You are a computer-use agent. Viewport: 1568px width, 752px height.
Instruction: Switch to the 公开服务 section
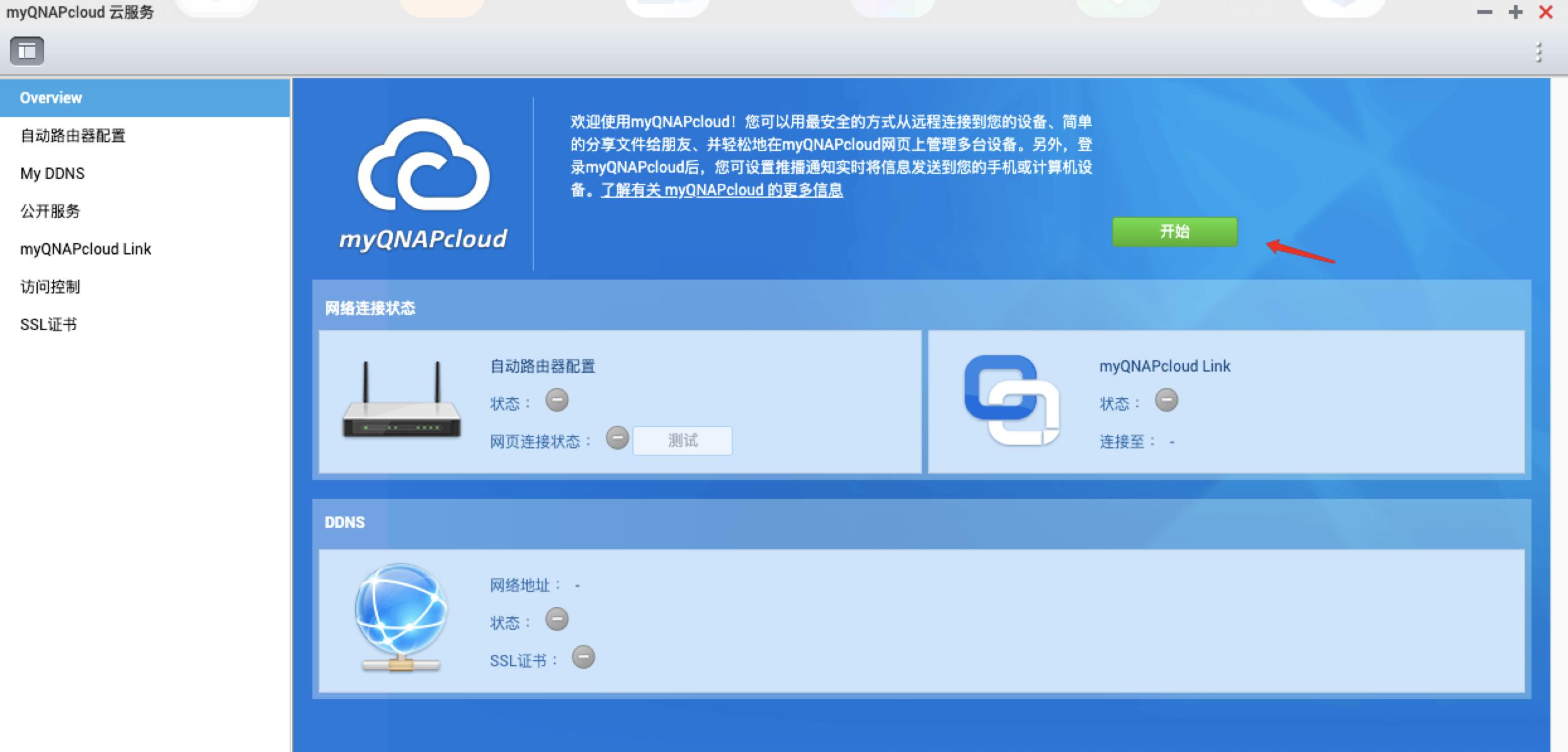50,211
